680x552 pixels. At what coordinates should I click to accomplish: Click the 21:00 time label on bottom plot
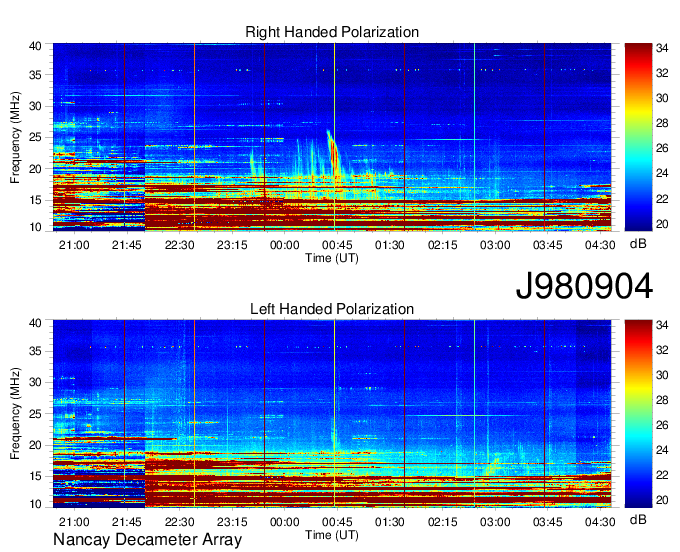pos(74,522)
